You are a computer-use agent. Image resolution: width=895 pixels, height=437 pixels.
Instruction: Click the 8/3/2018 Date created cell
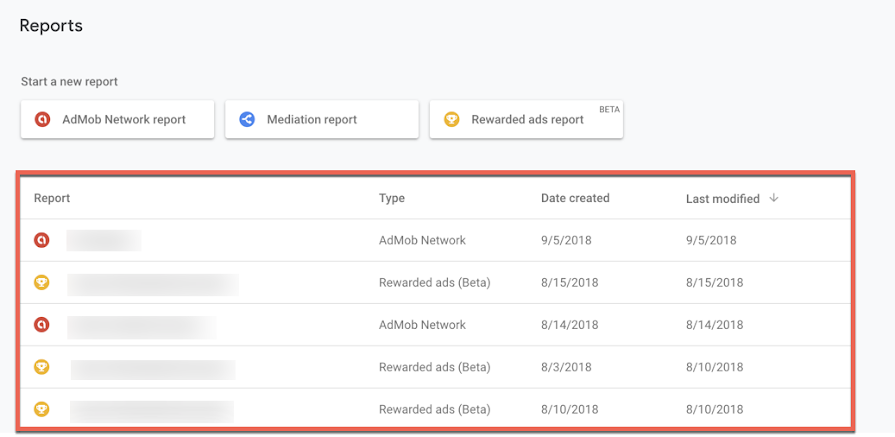coord(566,367)
